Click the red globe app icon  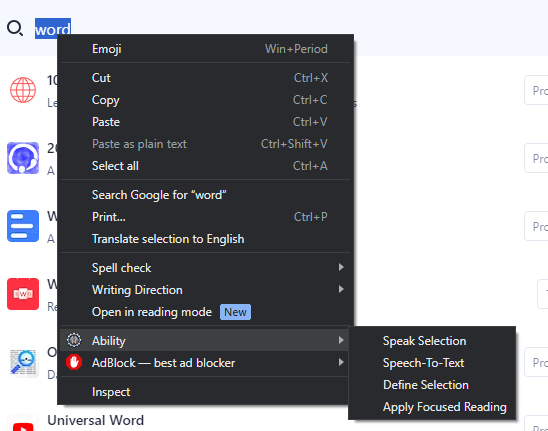pyautogui.click(x=23, y=90)
